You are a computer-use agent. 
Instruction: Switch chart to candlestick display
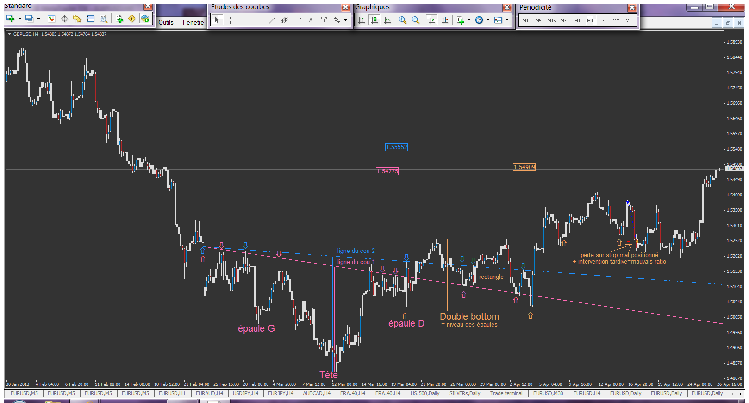point(374,20)
